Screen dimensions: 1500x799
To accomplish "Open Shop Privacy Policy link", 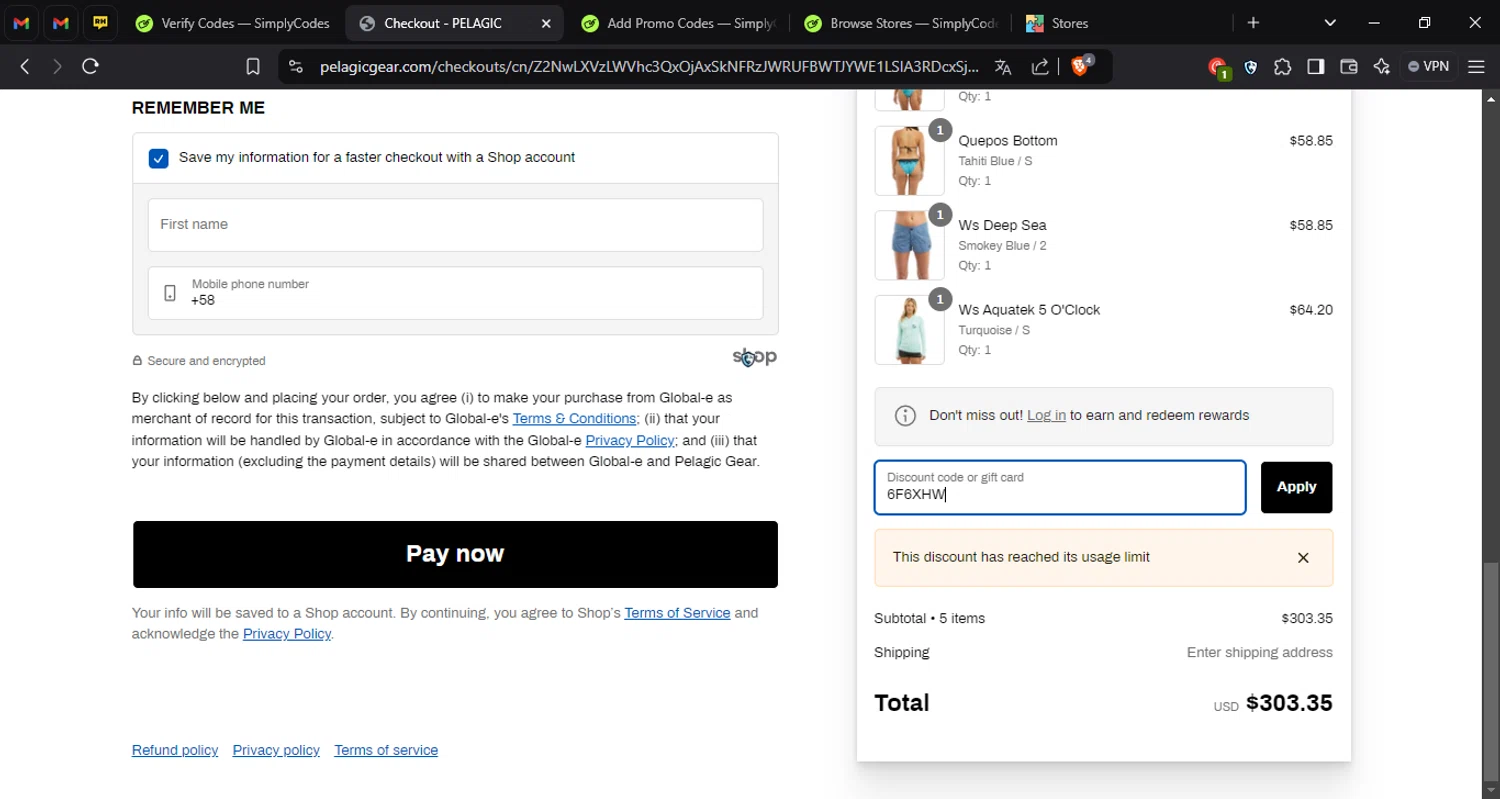I will point(287,634).
